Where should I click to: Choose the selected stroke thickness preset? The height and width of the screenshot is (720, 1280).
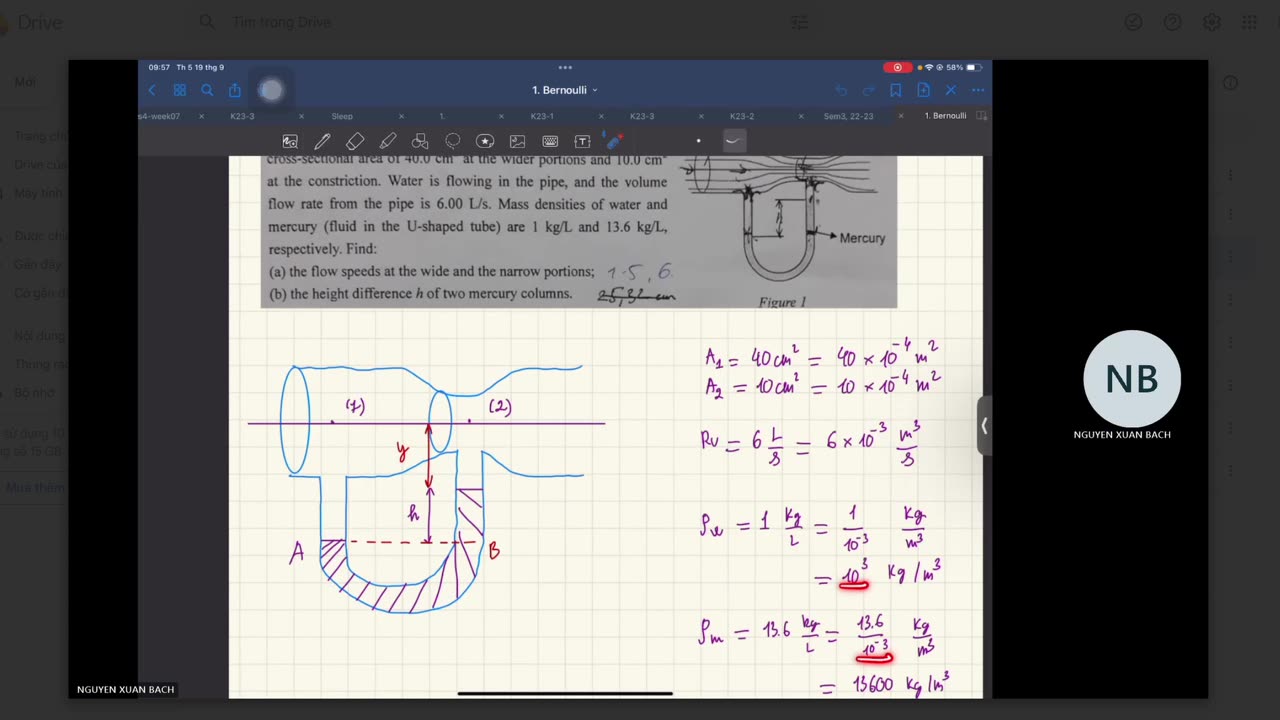pos(733,141)
